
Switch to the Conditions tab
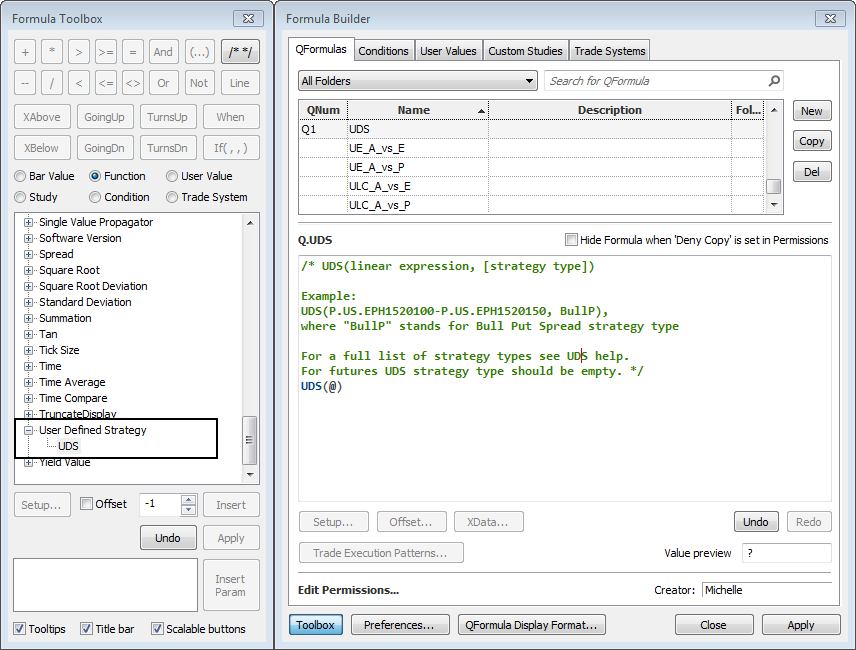point(383,50)
